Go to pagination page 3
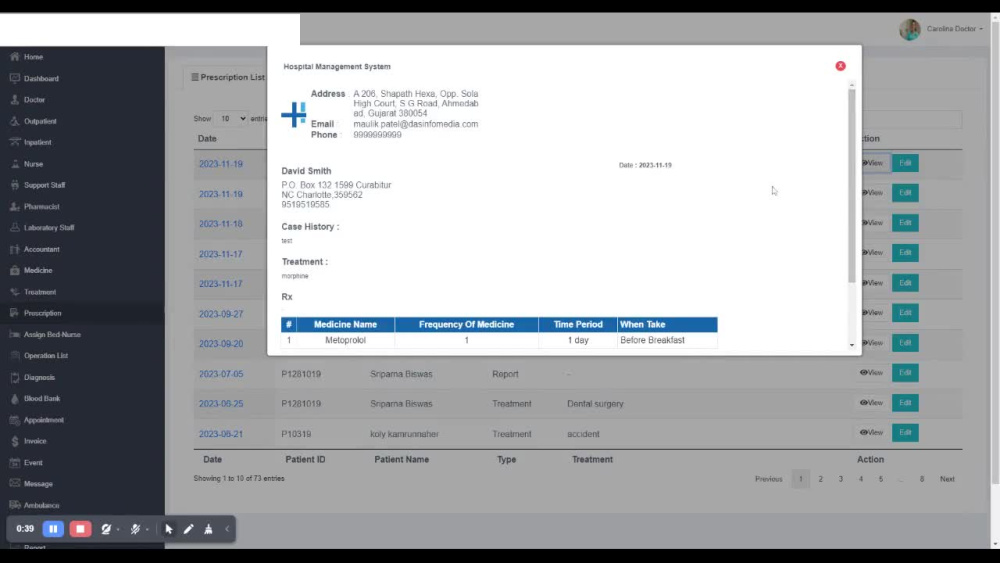 [841, 479]
